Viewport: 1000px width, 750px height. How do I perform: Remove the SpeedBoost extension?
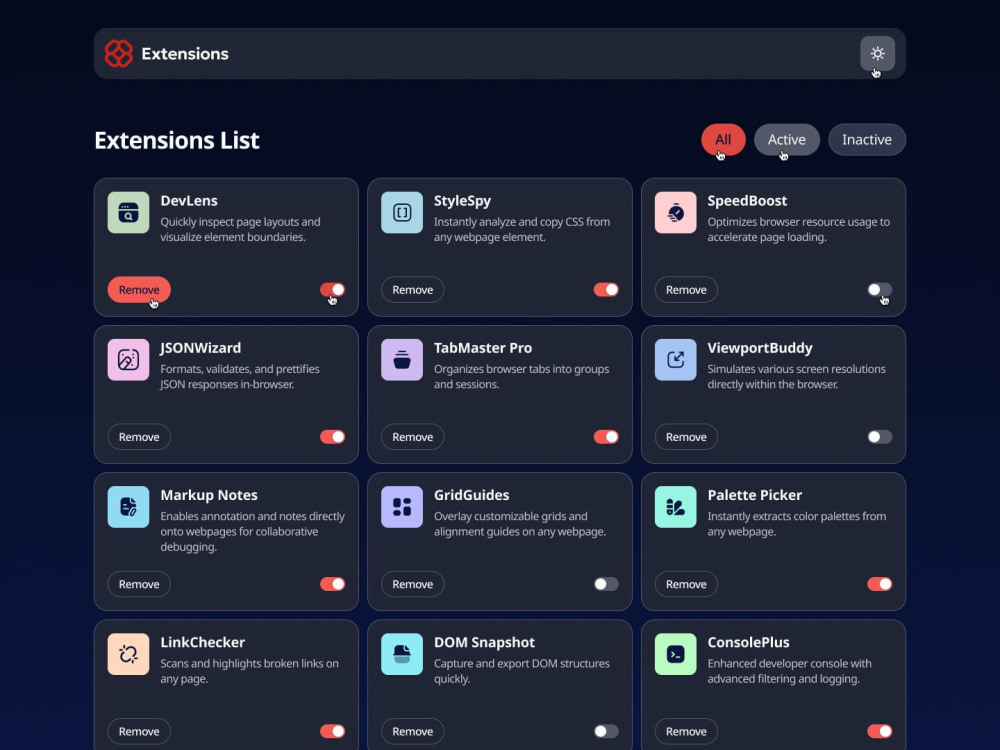pyautogui.click(x=686, y=290)
